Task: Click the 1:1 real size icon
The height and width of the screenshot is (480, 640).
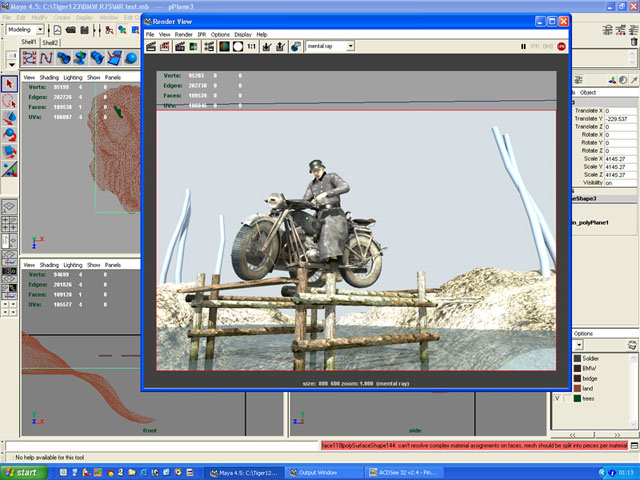Action: click(x=251, y=47)
